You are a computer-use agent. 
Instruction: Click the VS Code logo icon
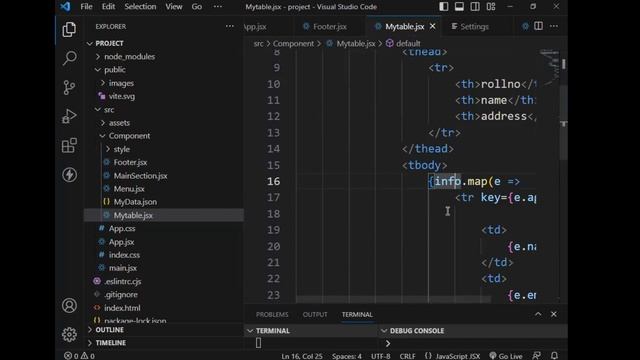(65, 7)
